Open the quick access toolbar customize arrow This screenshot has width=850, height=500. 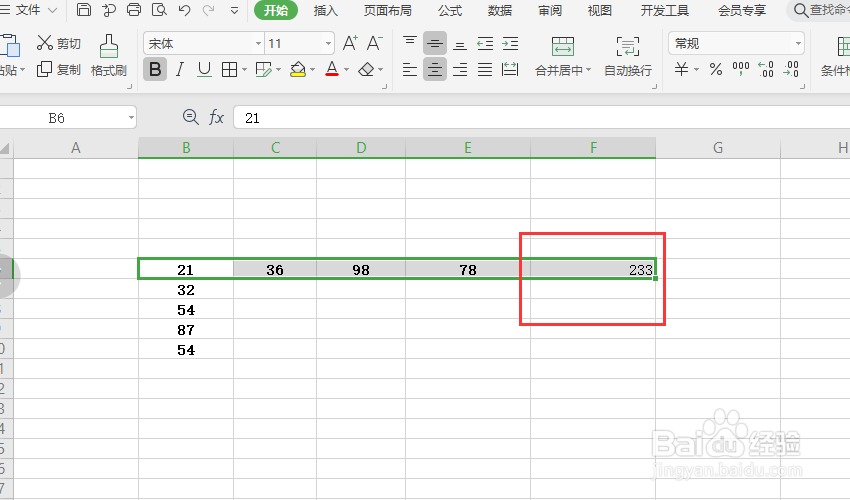(234, 10)
